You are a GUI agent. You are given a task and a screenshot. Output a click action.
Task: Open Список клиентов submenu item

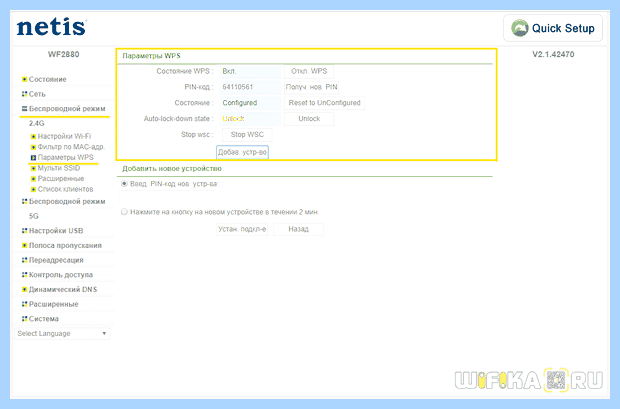(x=65, y=189)
